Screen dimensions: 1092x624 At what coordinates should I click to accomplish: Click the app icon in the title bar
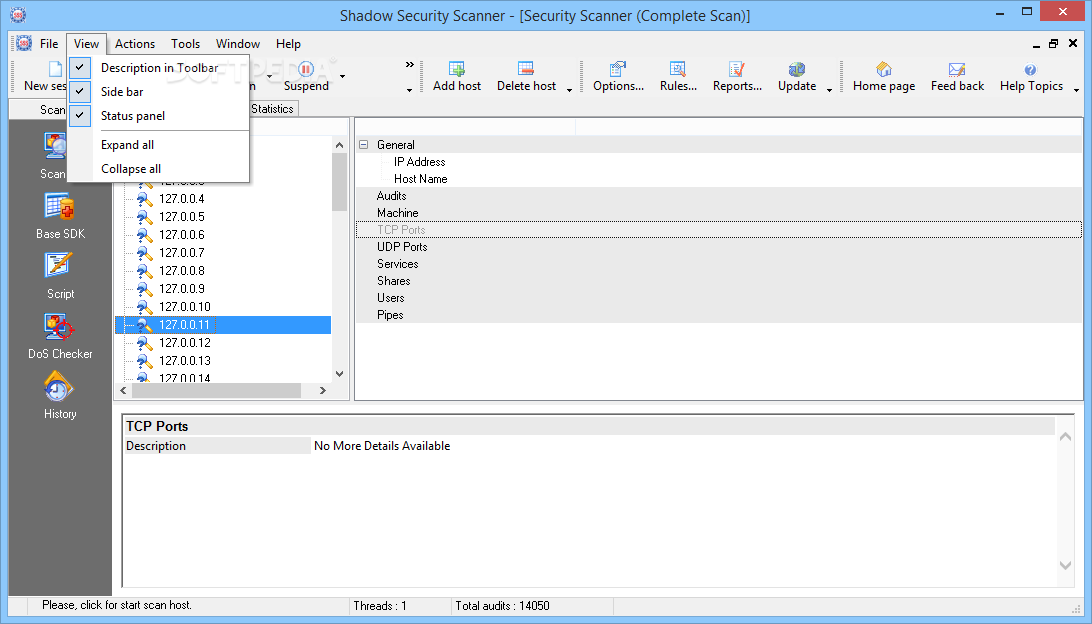(19, 15)
